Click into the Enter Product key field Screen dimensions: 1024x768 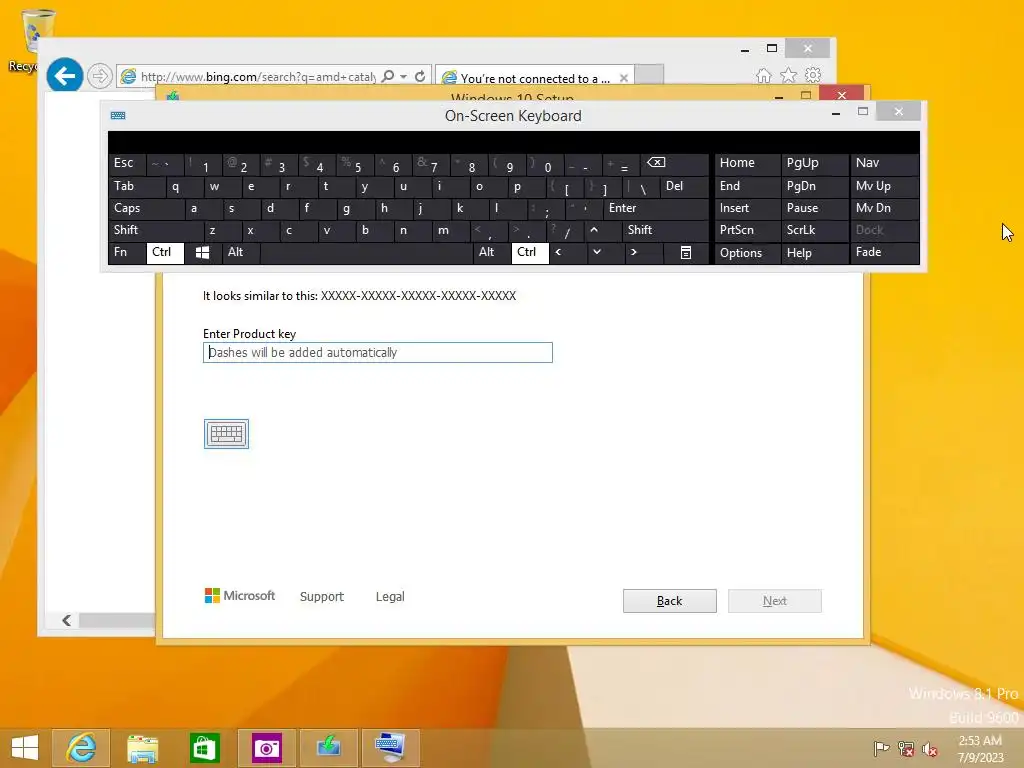pos(377,353)
